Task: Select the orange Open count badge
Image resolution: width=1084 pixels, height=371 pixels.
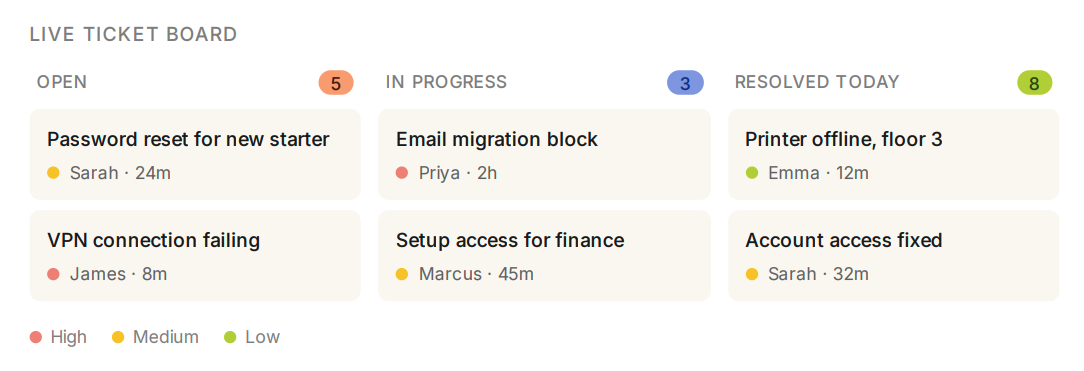Action: (336, 83)
